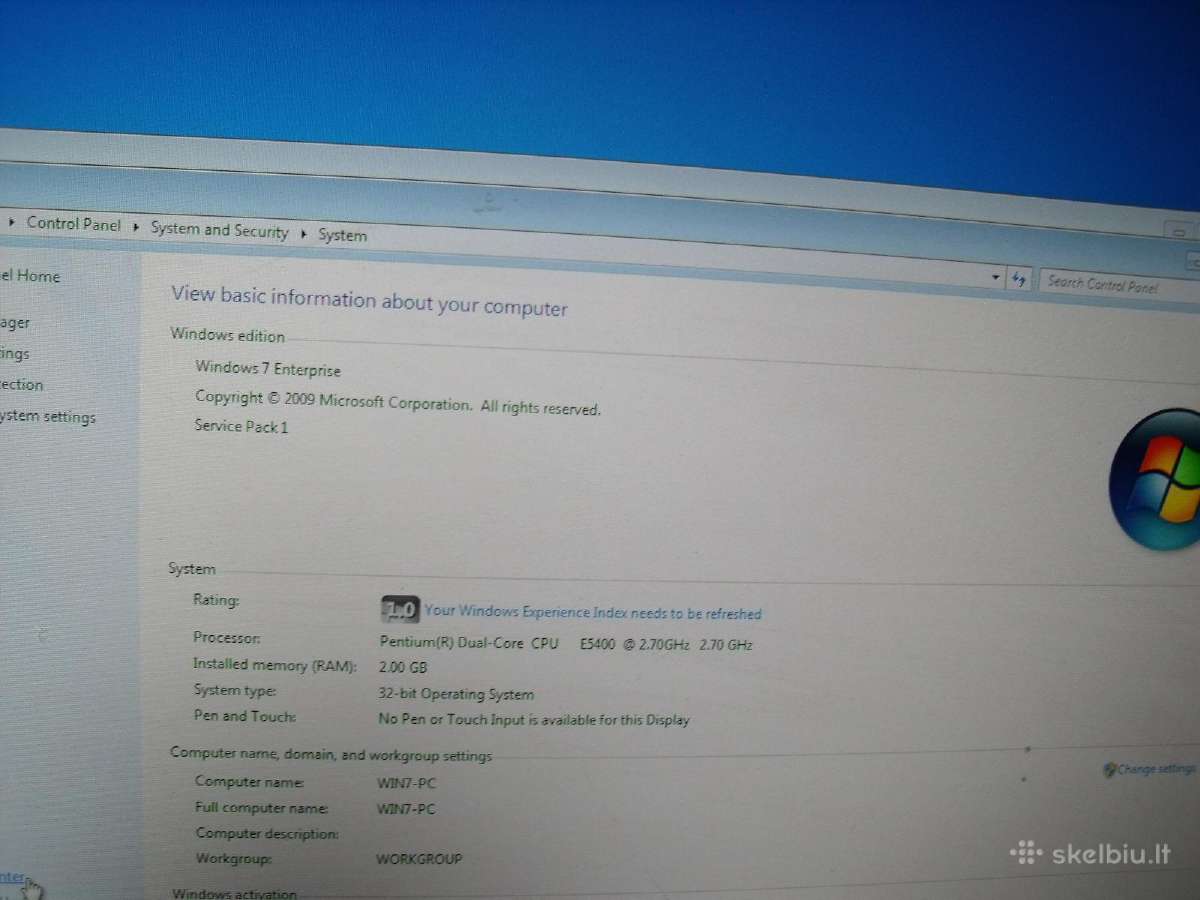
Task: Open Control Panel Home in sidebar
Action: 30,275
